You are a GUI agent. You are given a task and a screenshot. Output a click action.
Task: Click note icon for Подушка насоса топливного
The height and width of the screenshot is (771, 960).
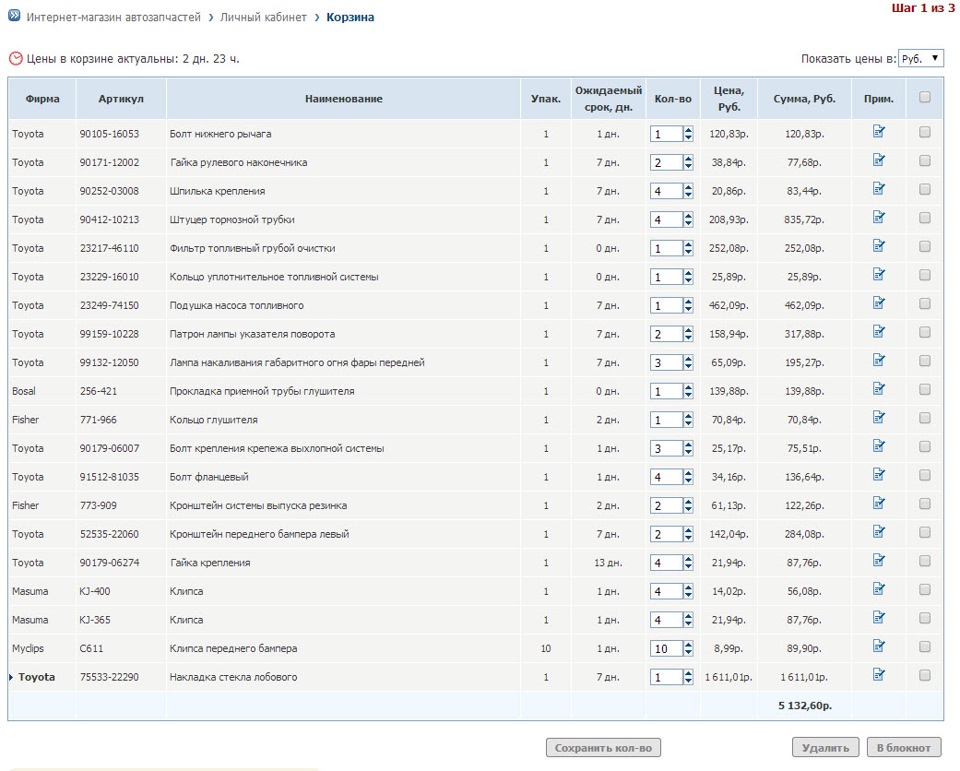[x=879, y=303]
